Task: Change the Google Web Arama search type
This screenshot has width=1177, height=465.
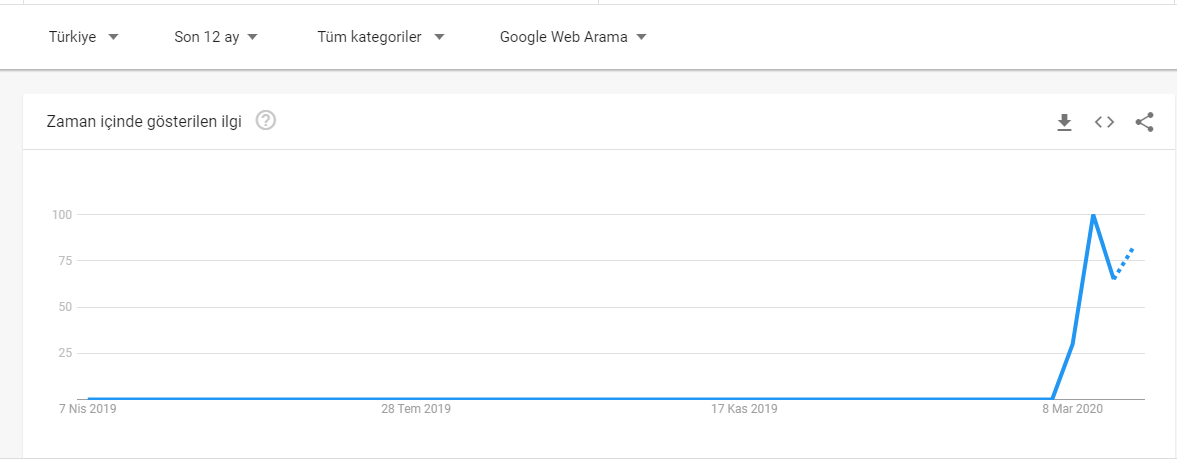Action: 573,37
